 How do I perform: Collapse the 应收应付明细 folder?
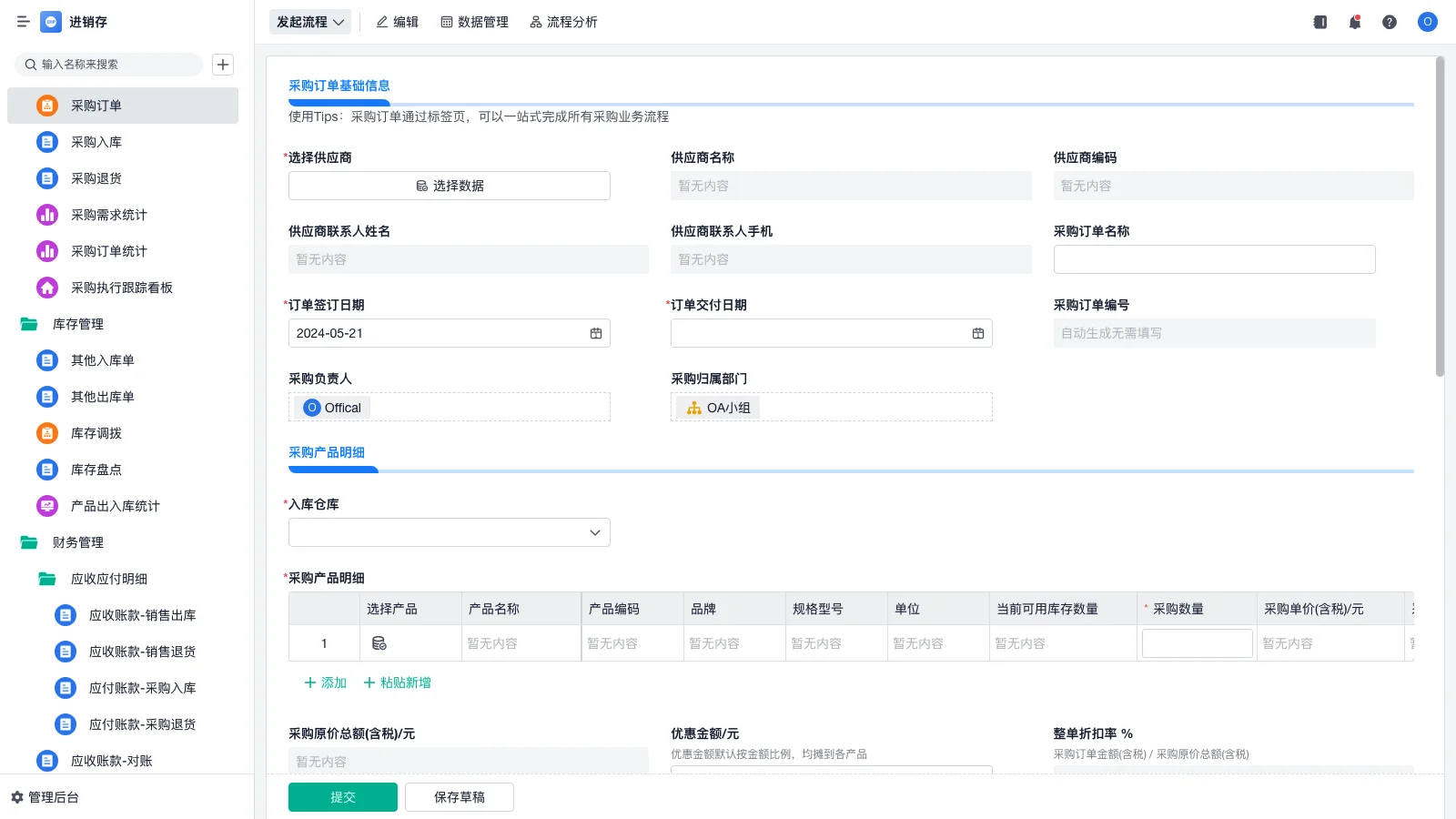click(47, 579)
